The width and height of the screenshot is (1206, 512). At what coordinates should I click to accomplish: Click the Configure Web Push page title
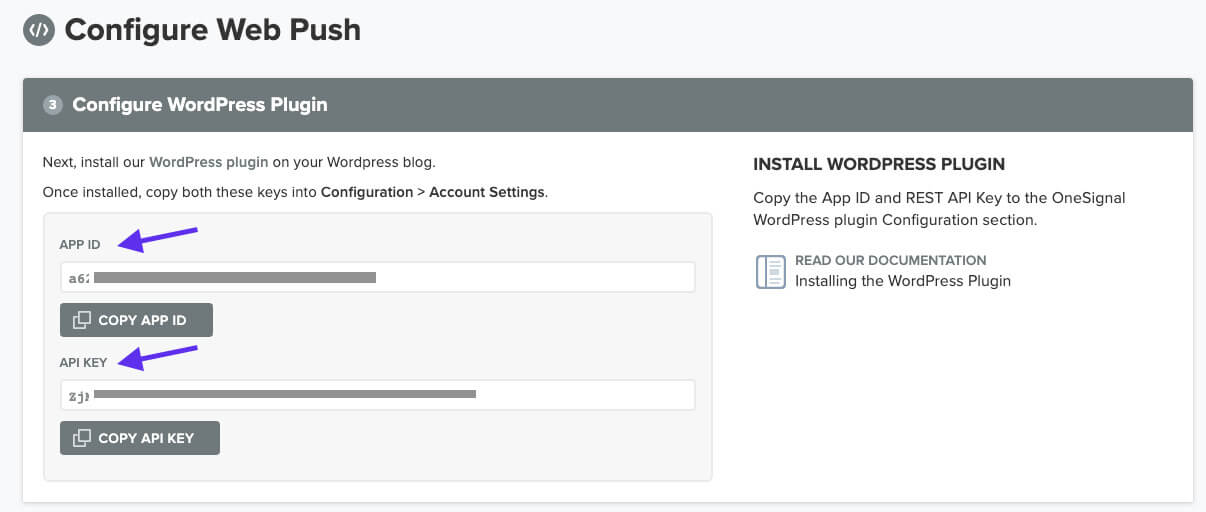pyautogui.click(x=213, y=30)
